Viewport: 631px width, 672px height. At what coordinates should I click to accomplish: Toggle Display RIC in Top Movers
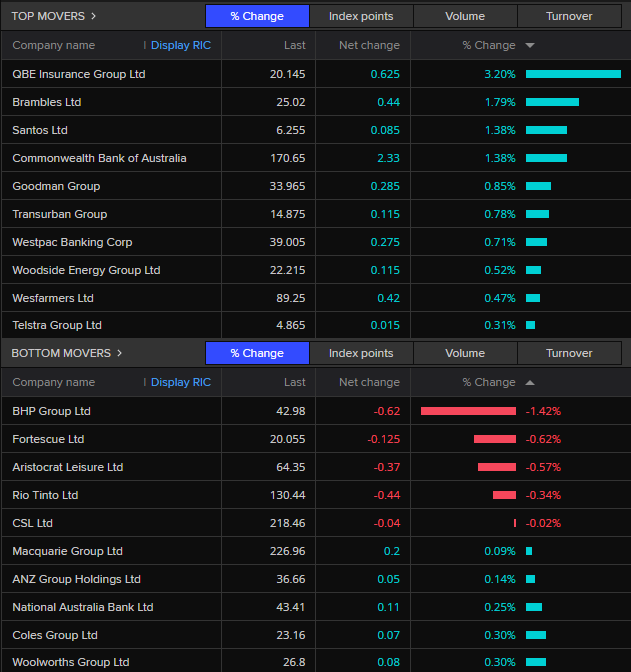[180, 45]
